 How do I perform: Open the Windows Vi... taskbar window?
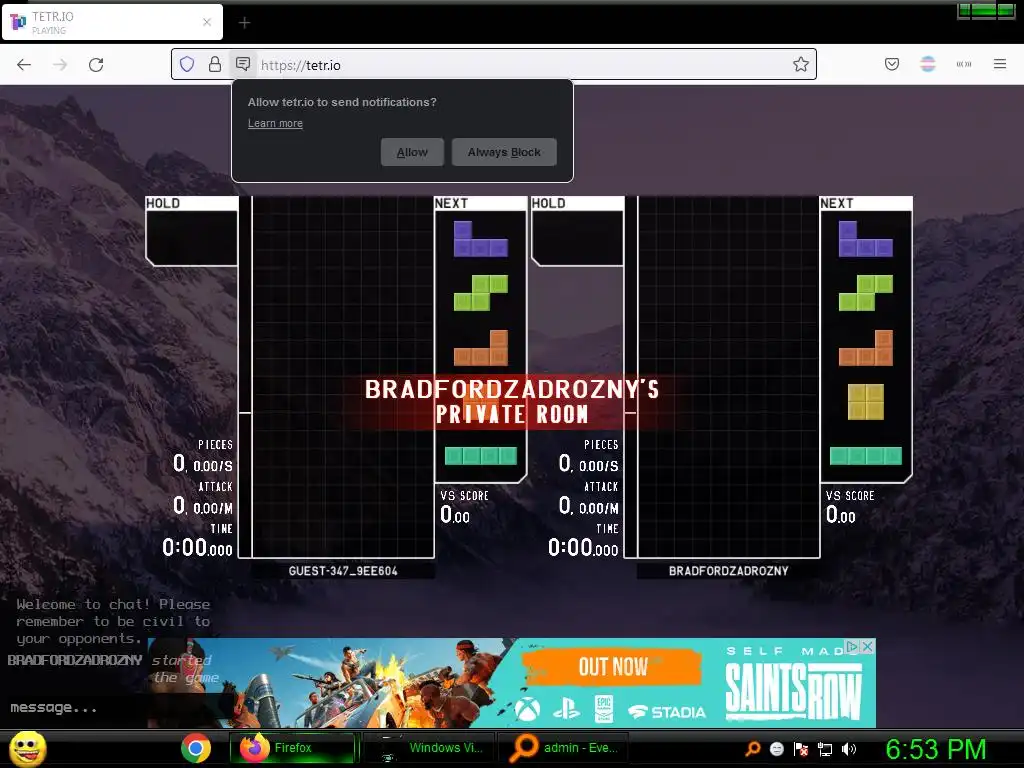tap(428, 748)
